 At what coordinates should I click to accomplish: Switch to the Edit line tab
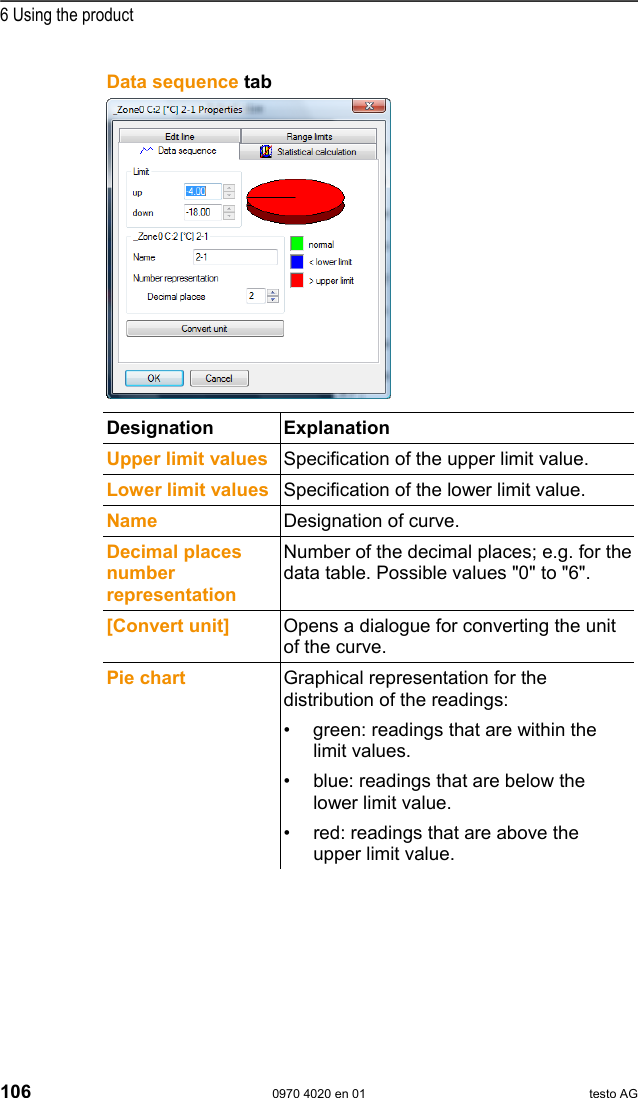click(x=180, y=136)
